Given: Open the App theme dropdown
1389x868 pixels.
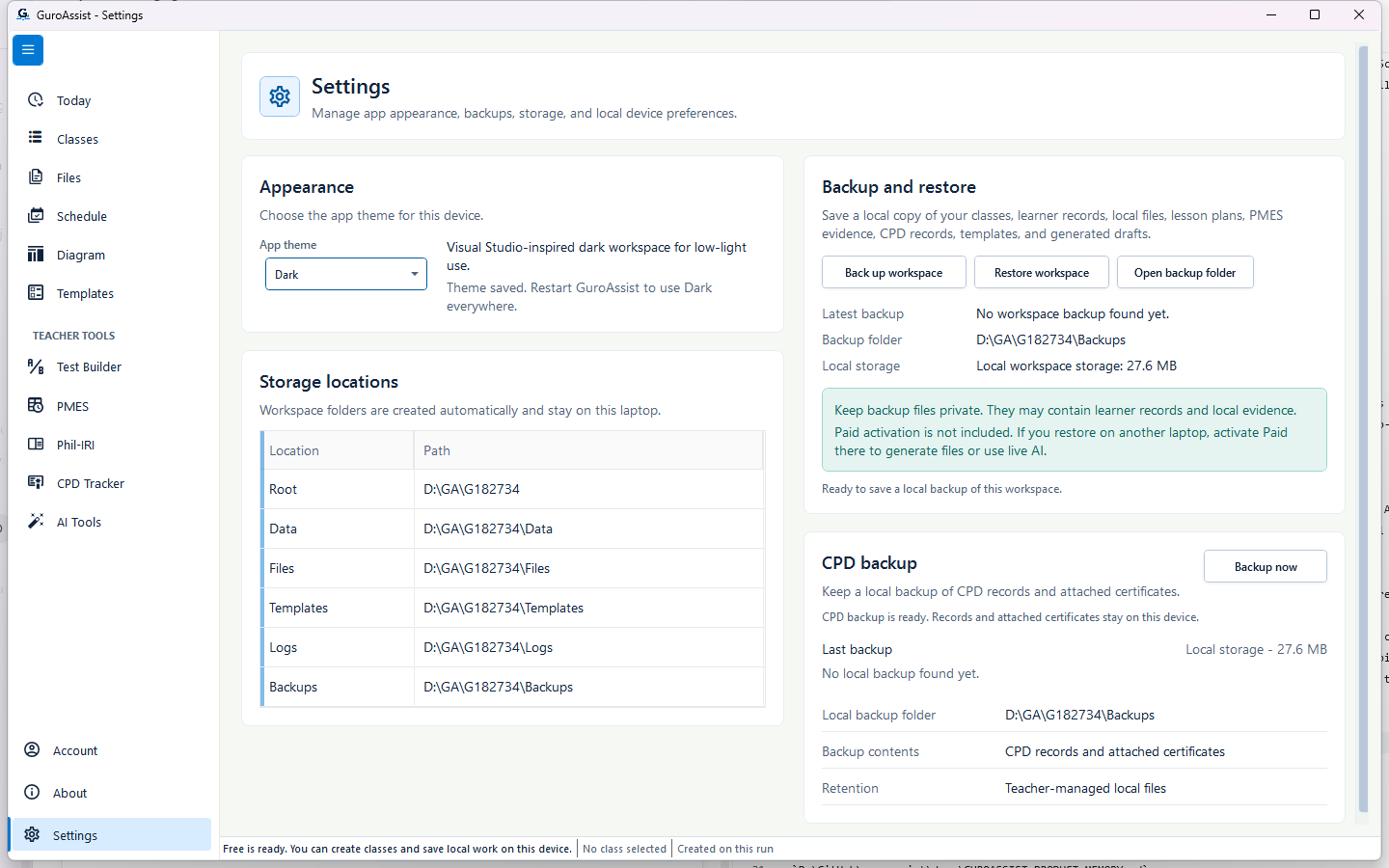Looking at the screenshot, I should point(346,274).
